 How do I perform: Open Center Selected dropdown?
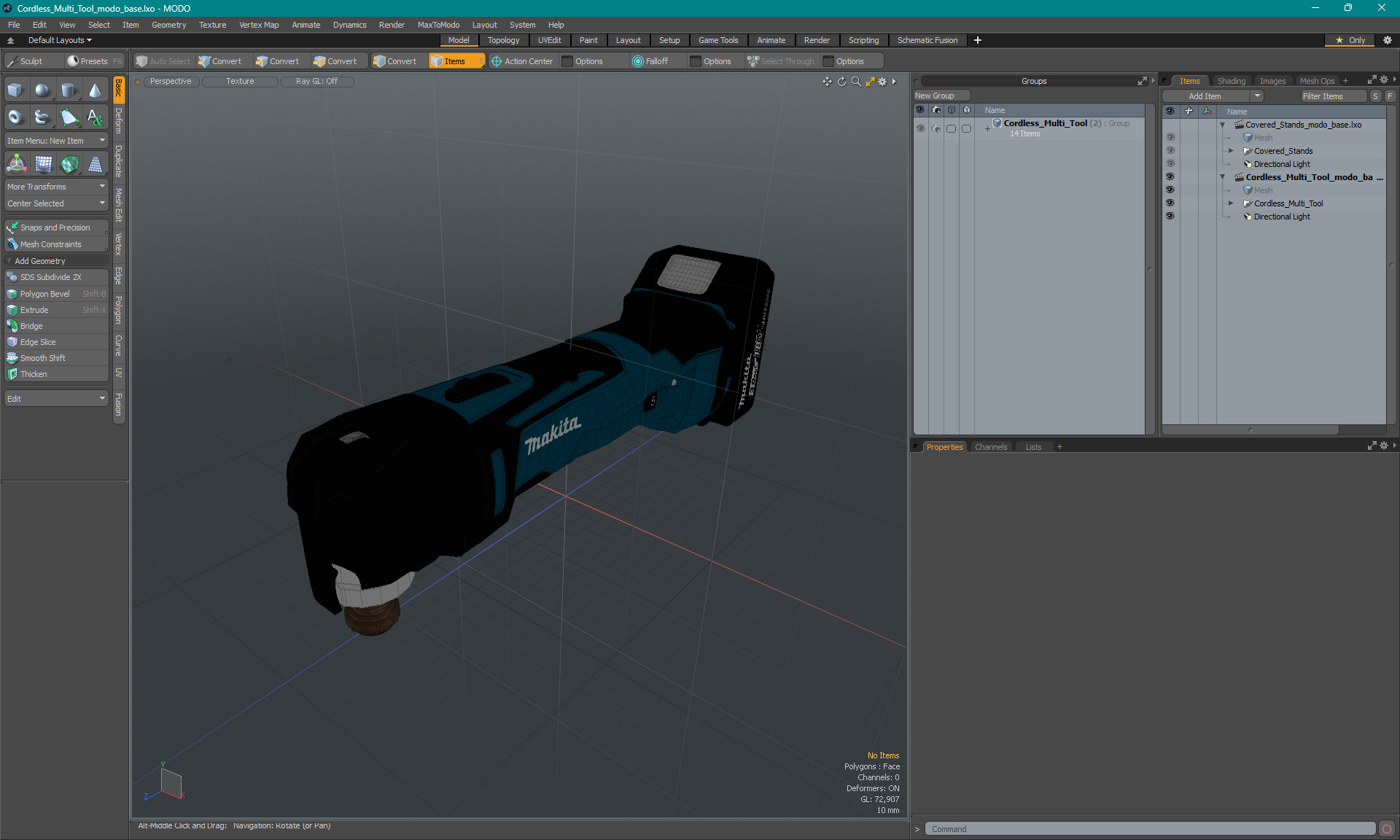tap(56, 203)
